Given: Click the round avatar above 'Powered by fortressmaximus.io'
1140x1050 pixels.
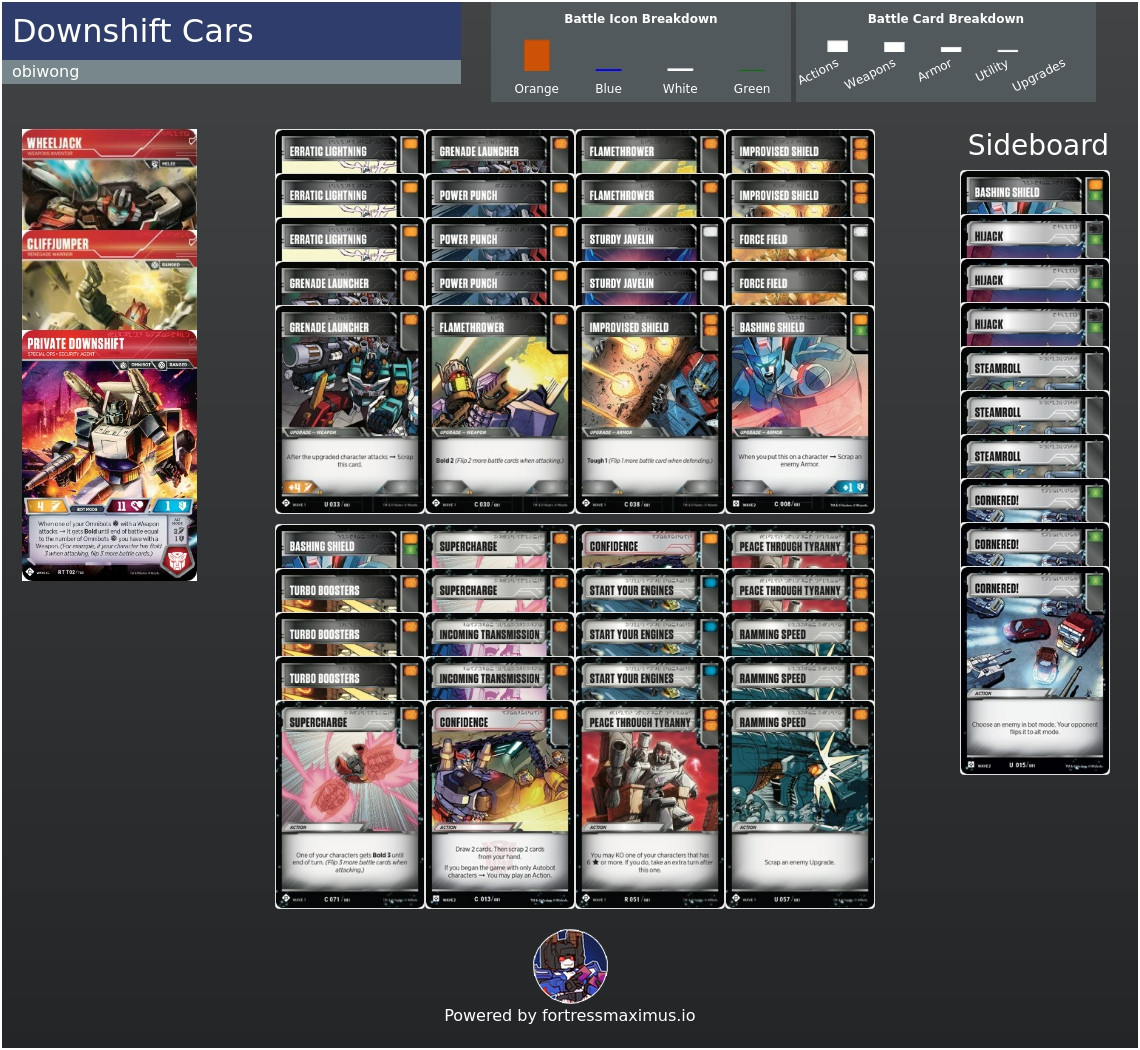Looking at the screenshot, I should [x=571, y=966].
